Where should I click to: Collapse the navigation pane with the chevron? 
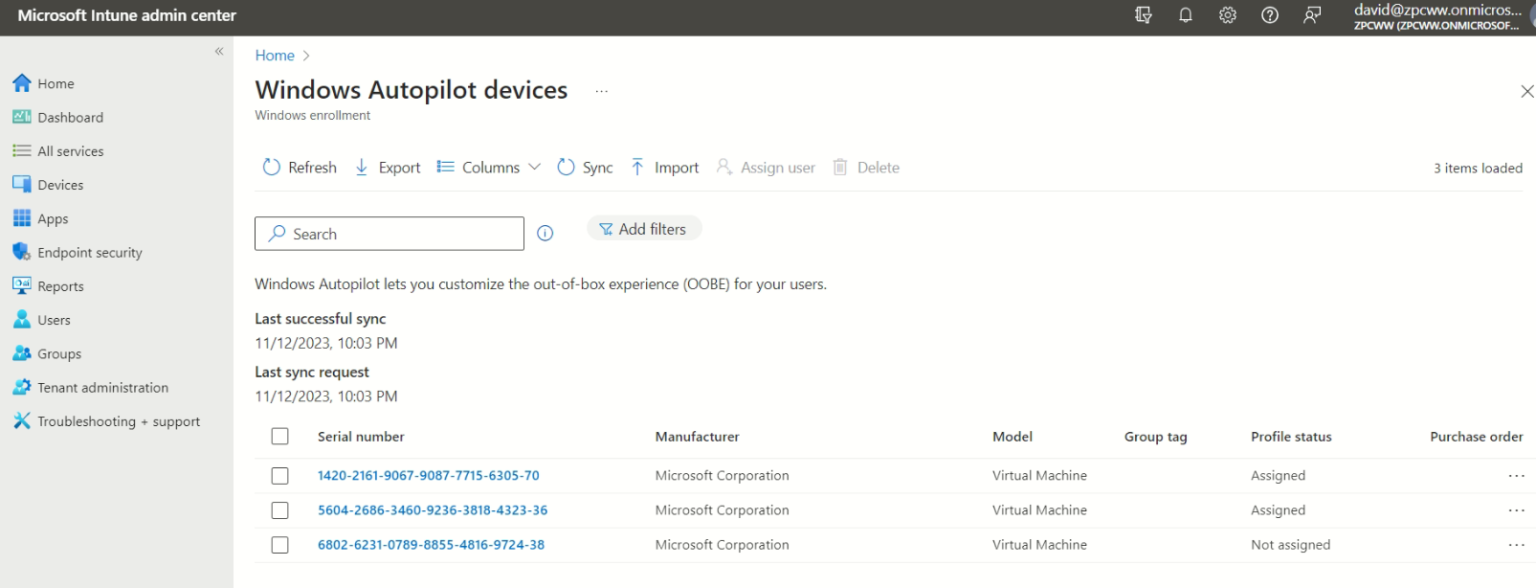pos(218,51)
